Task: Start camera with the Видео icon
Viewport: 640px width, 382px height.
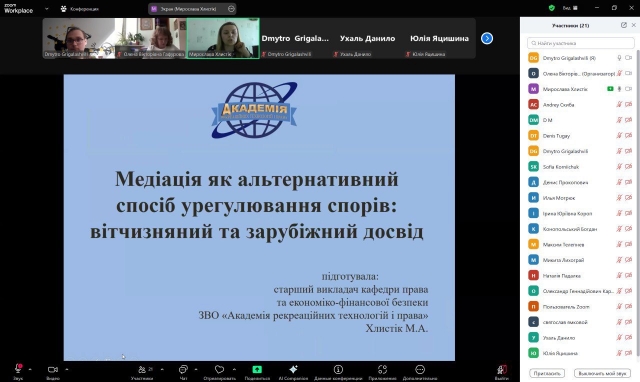Action: pyautogui.click(x=53, y=369)
